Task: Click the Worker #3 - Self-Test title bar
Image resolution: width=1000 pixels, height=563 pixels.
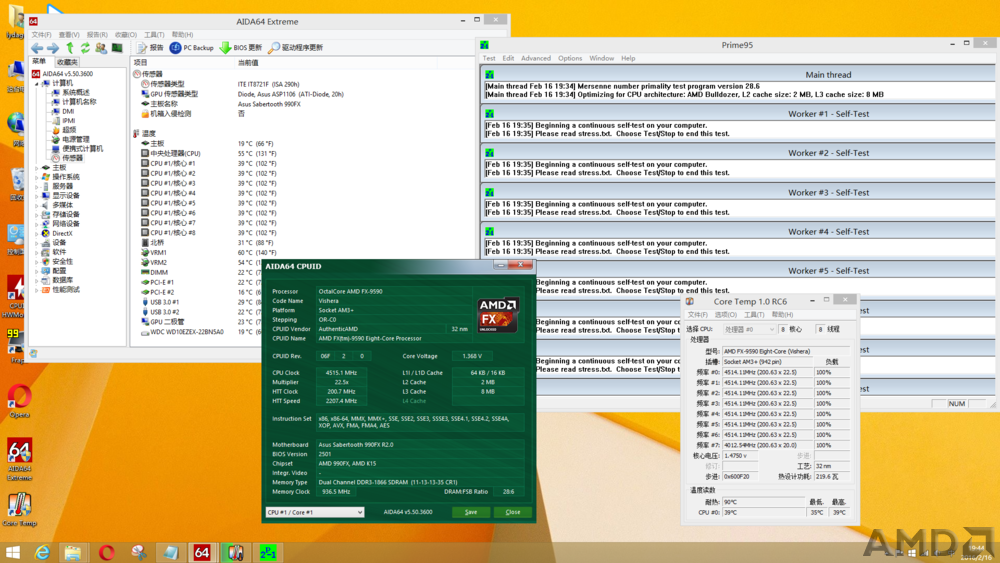Action: [x=738, y=193]
